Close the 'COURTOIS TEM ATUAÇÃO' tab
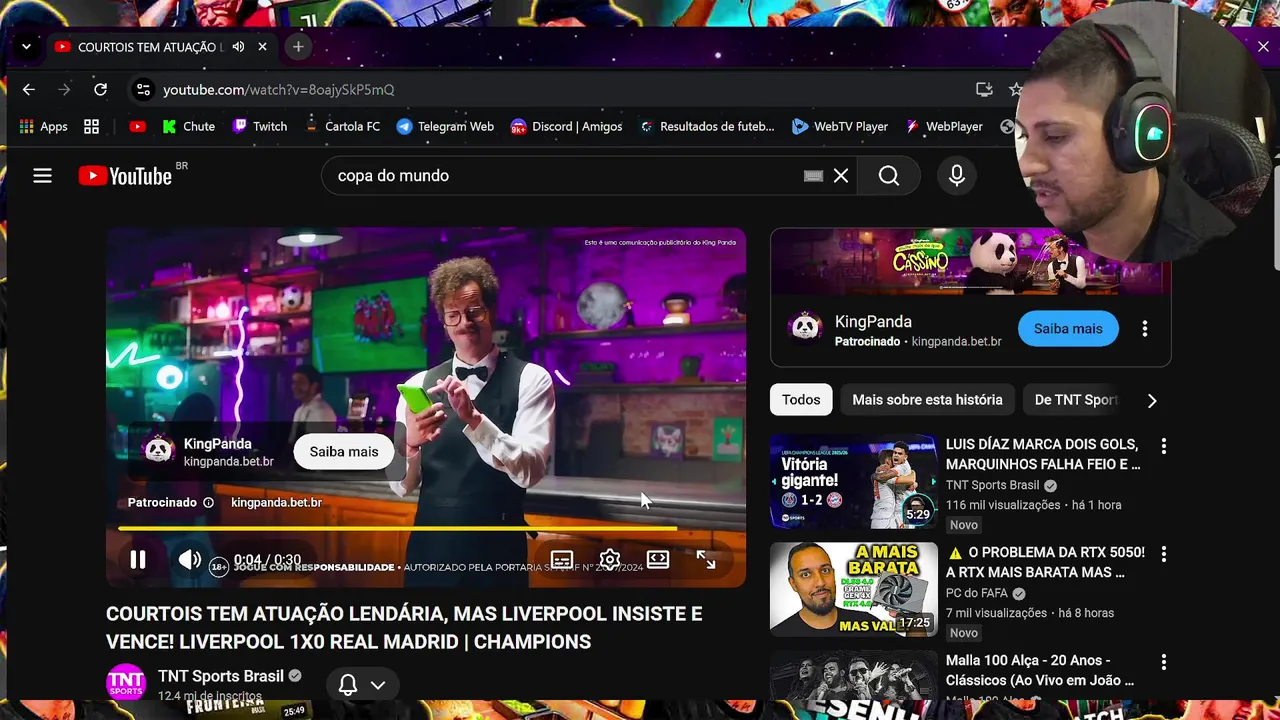Screen dimensions: 1280x720 click(x=262, y=47)
